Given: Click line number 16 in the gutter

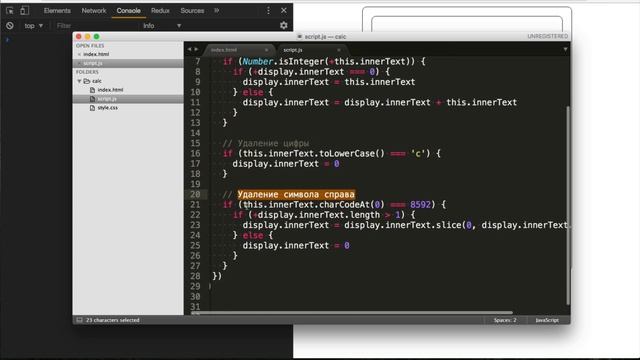Looking at the screenshot, I should (195, 153).
